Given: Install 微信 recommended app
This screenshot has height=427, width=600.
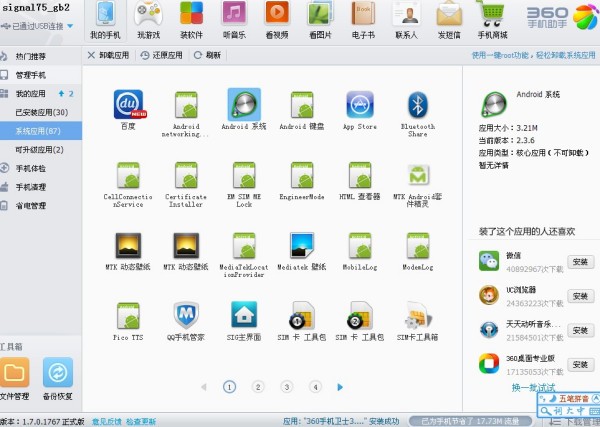Looking at the screenshot, I should (580, 262).
